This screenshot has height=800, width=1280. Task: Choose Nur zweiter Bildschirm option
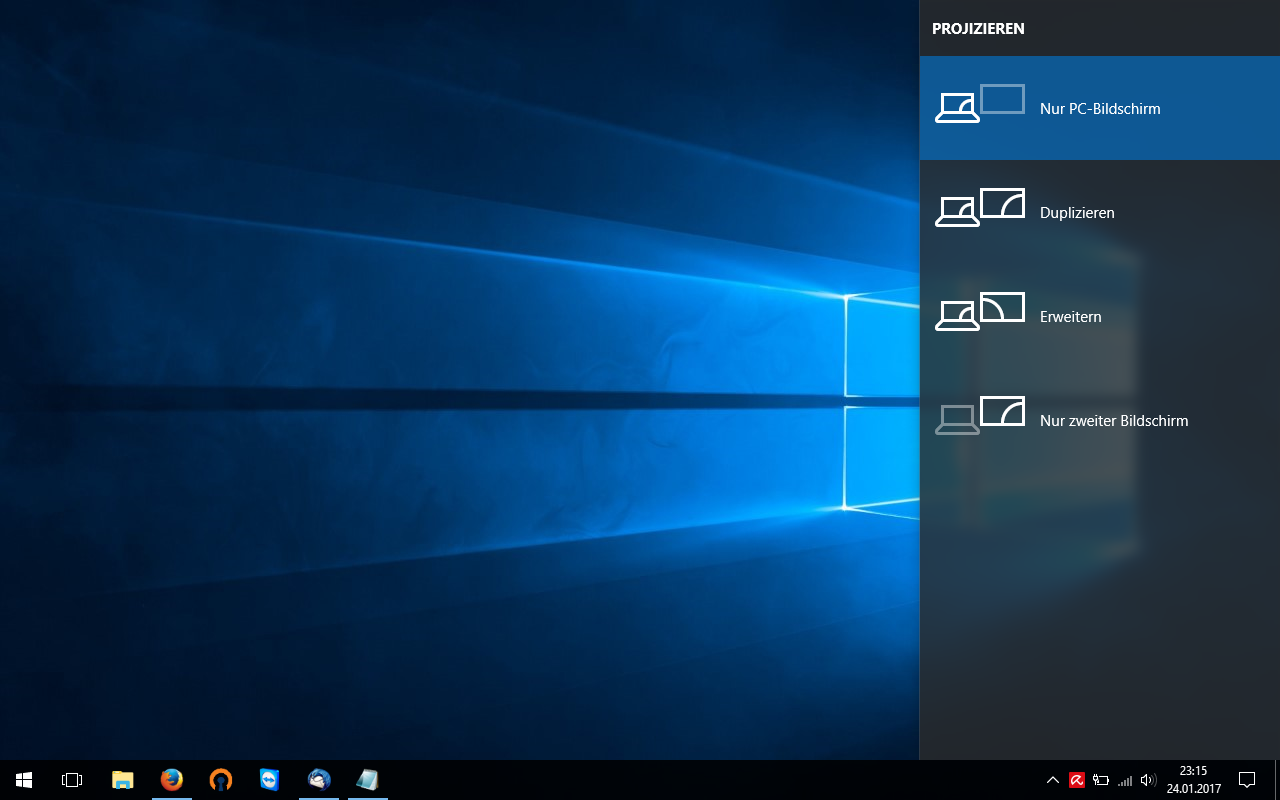click(1100, 420)
